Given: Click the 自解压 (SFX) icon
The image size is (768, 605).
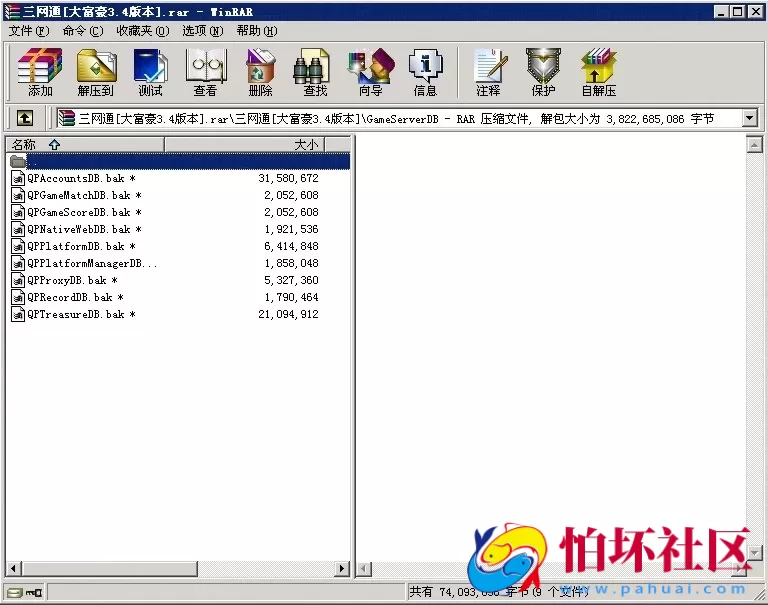Looking at the screenshot, I should [x=599, y=72].
